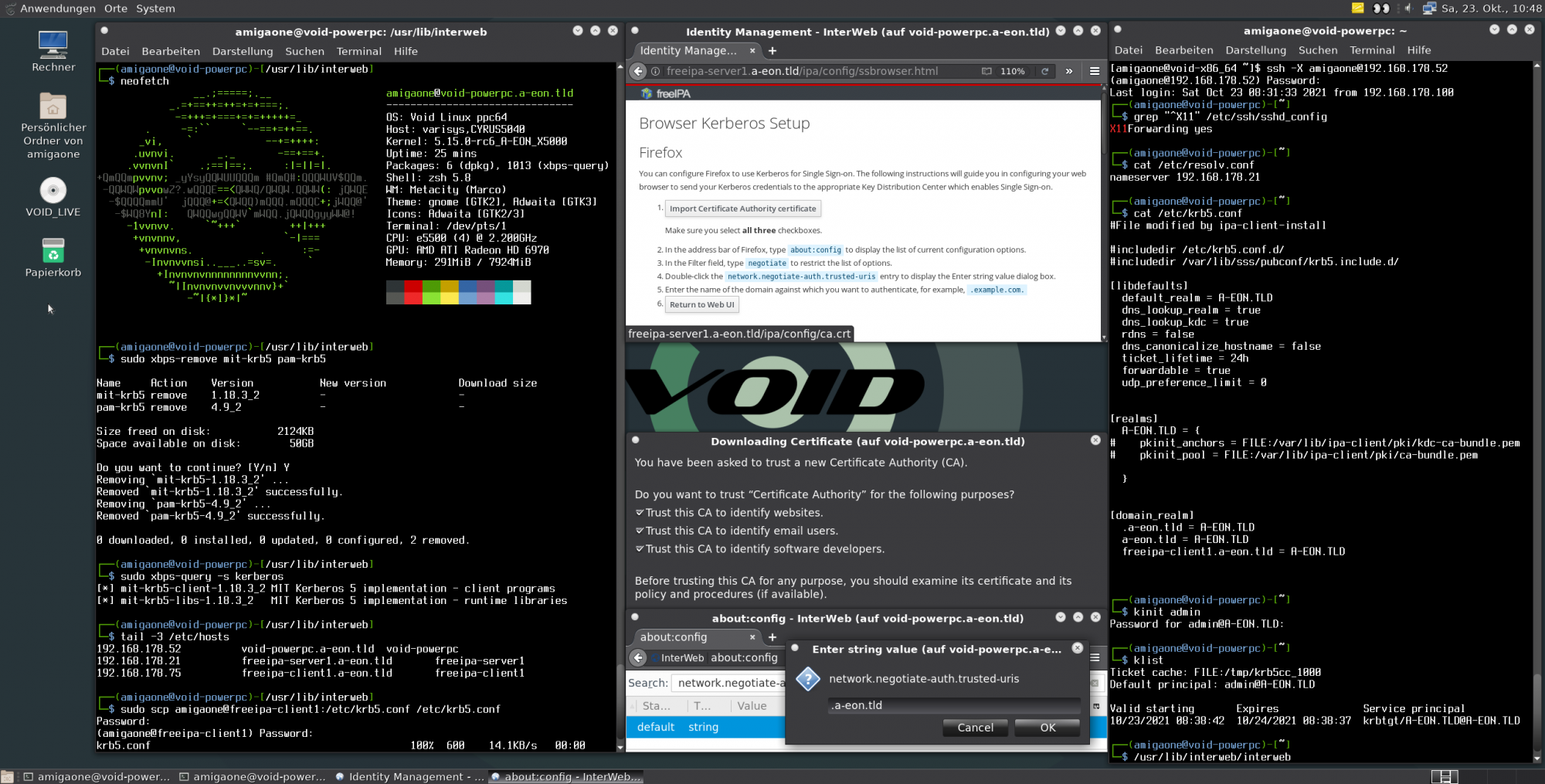Switch to Identity Management taskbar entry

coord(409,777)
